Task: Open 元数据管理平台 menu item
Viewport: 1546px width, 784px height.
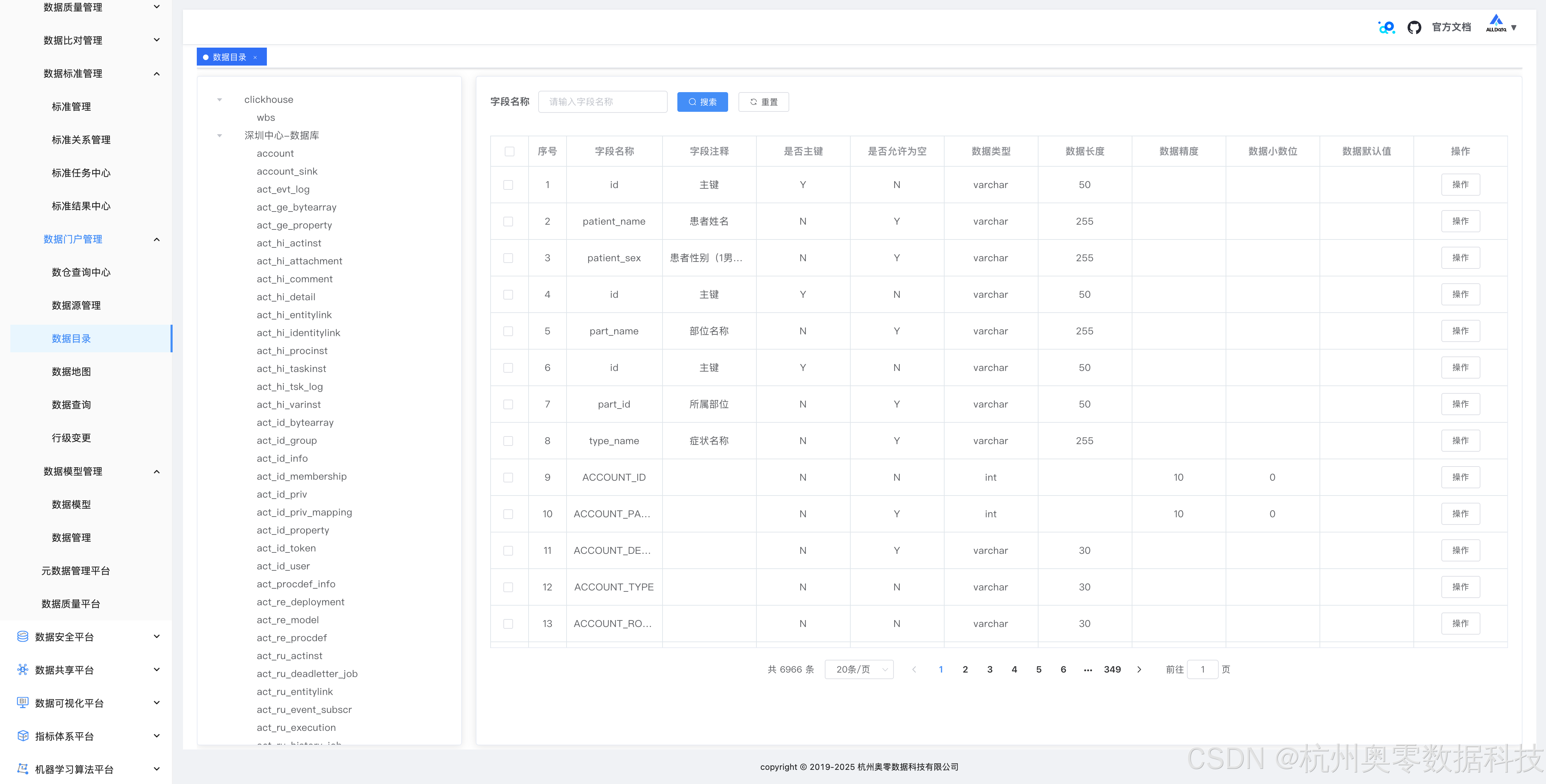Action: tap(76, 570)
